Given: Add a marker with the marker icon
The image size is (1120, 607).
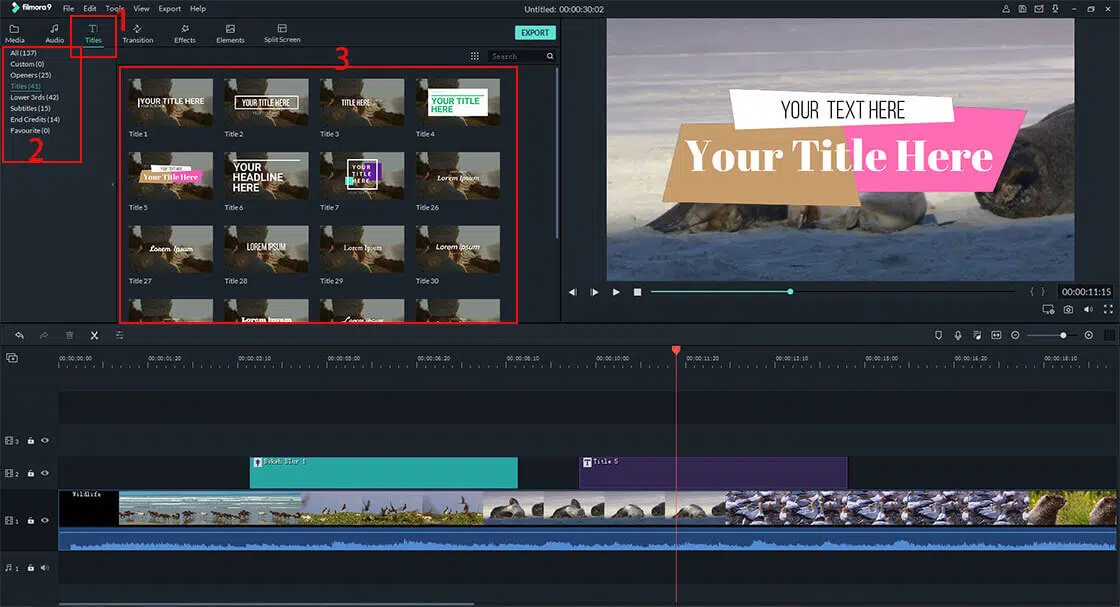Looking at the screenshot, I should click(938, 335).
